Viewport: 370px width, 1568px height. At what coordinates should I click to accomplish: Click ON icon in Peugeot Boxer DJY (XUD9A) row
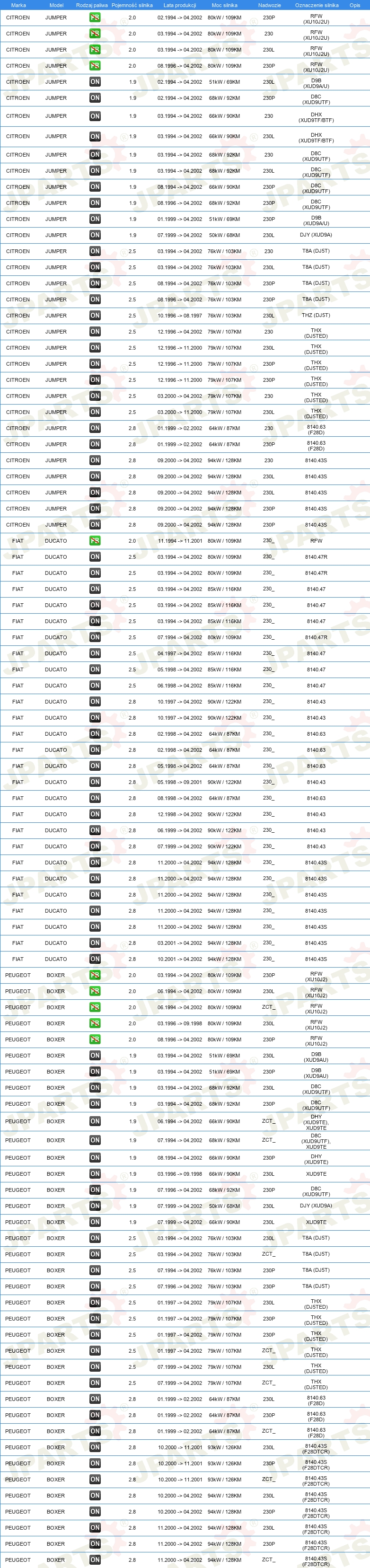95,1206
